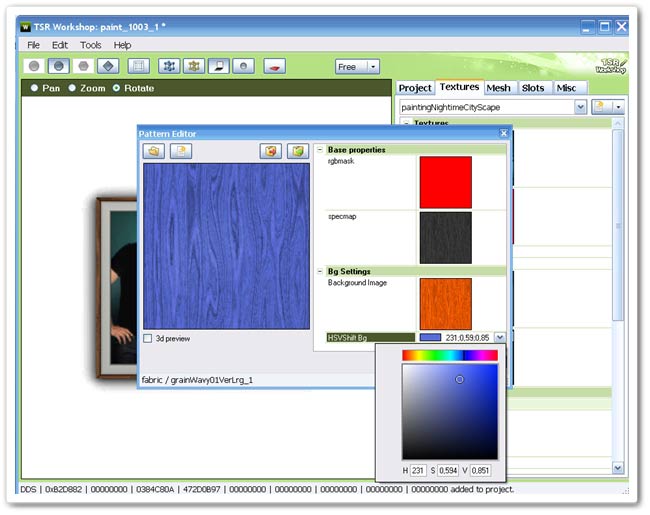Click the H value input field

pyautogui.click(x=419, y=470)
